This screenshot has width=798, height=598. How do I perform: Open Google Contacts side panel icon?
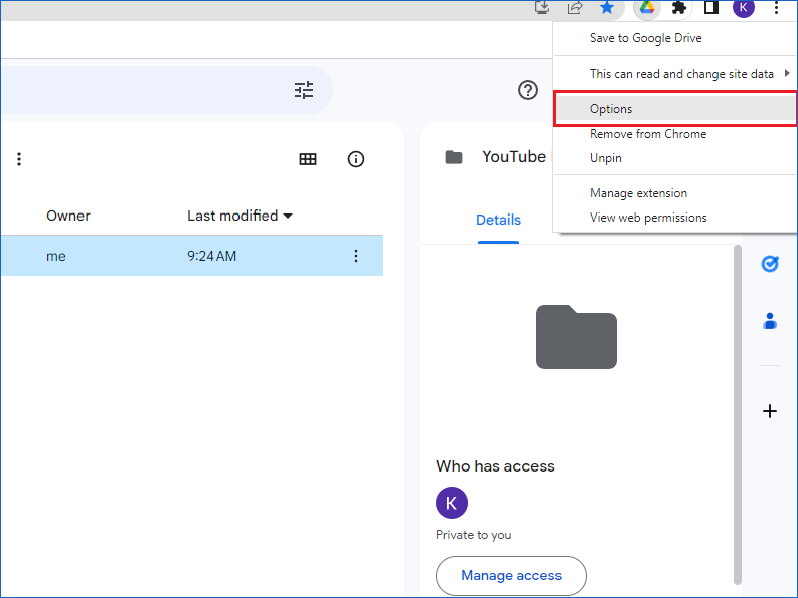pyautogui.click(x=770, y=321)
